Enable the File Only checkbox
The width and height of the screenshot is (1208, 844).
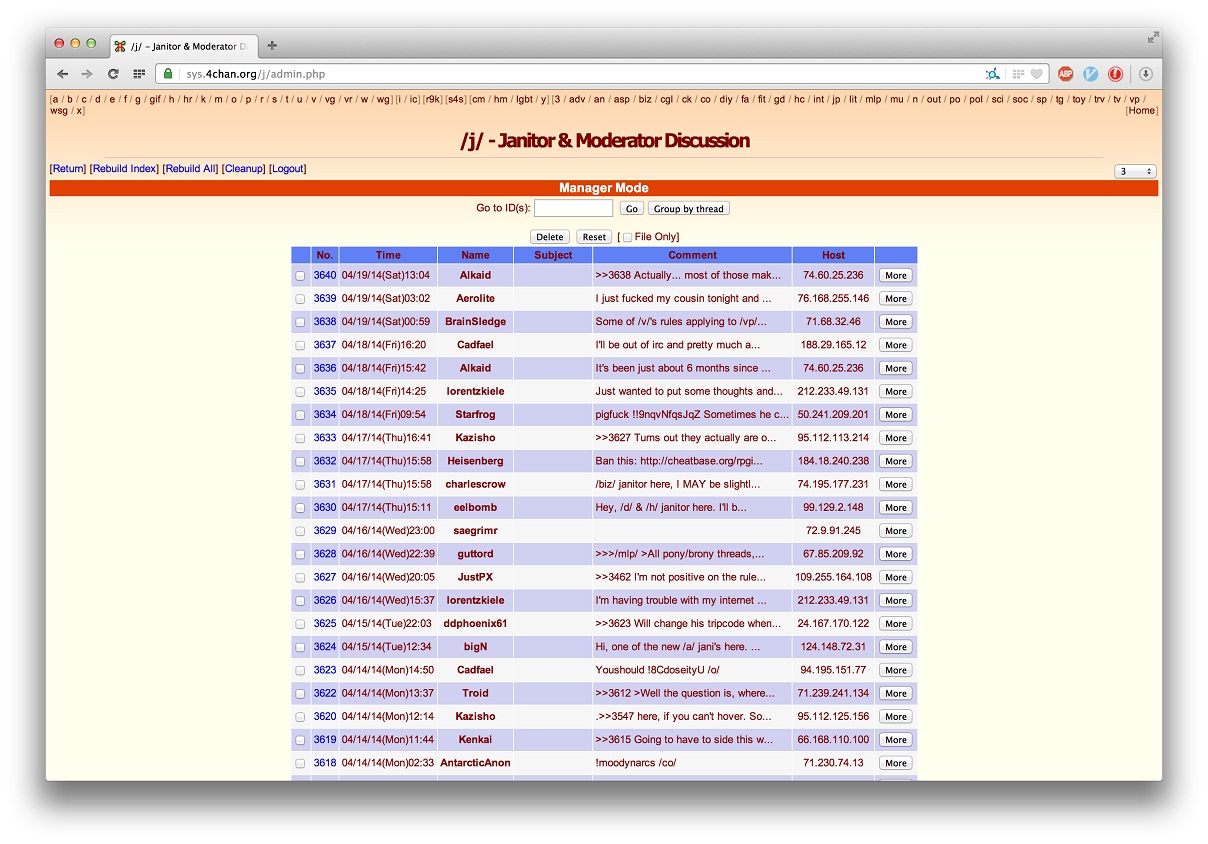click(x=627, y=237)
